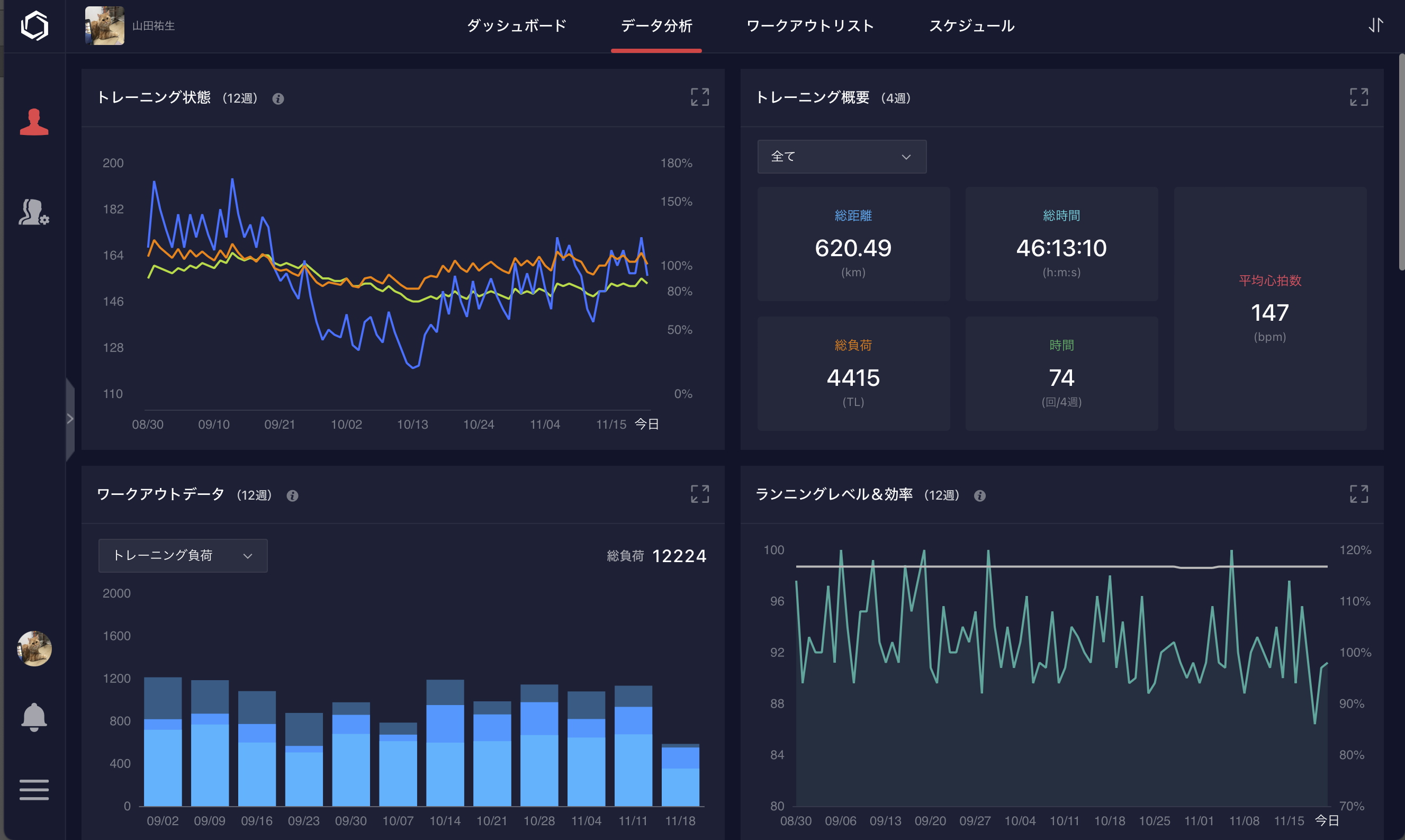This screenshot has height=840, width=1405.
Task: Click the user avatar thumbnail in sidebar
Action: click(x=34, y=648)
